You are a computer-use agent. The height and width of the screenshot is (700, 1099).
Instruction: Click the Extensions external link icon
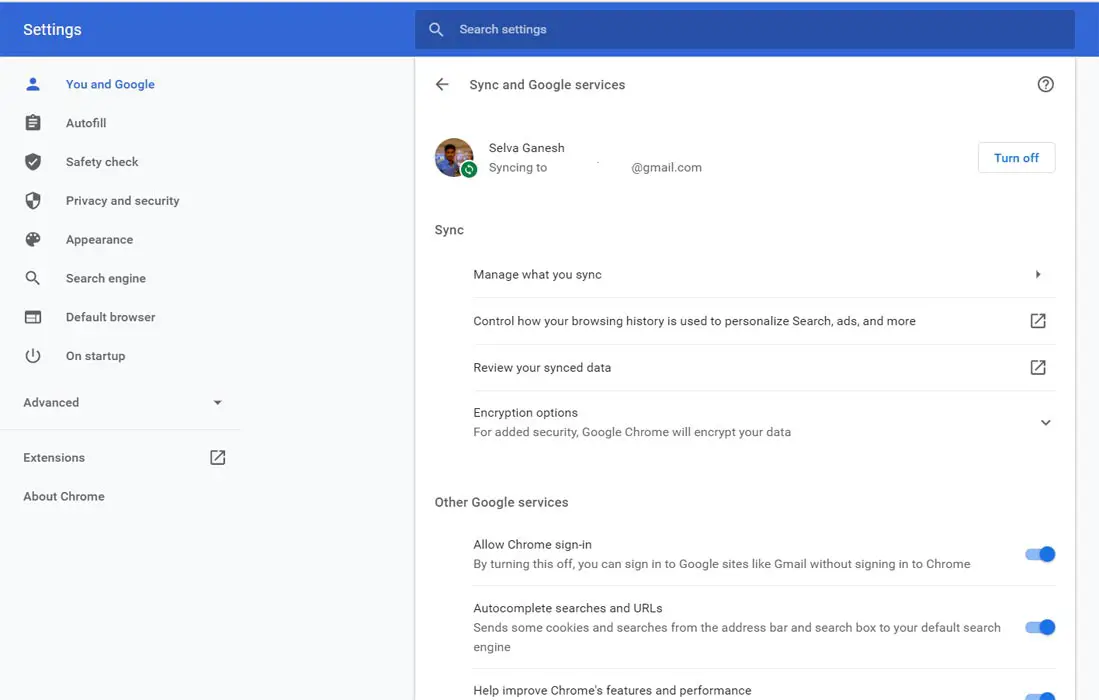217,458
